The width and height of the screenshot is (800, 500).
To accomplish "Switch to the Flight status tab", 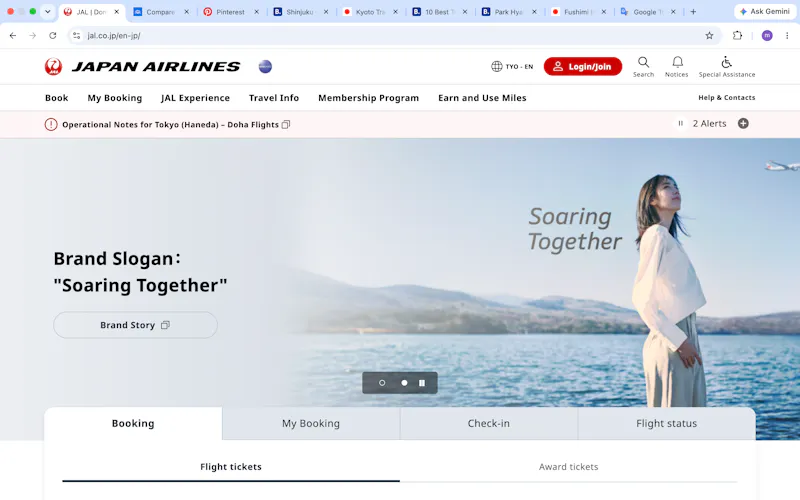I will click(666, 423).
